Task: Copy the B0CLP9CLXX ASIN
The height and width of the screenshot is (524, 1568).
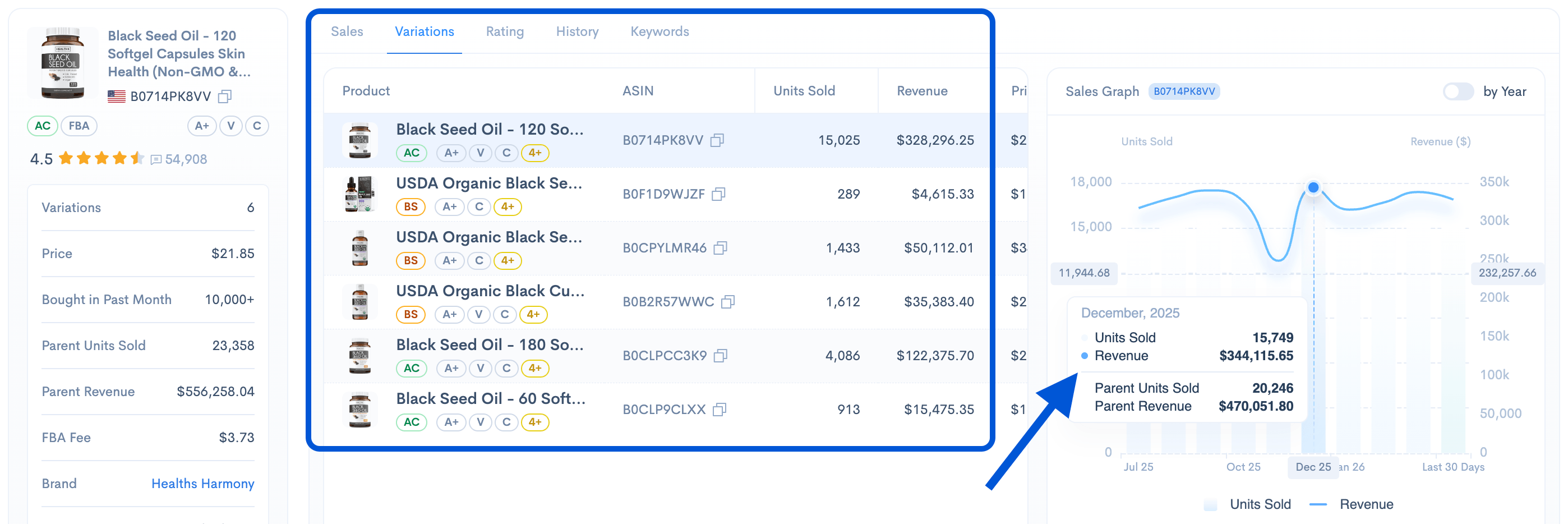Action: [x=719, y=410]
